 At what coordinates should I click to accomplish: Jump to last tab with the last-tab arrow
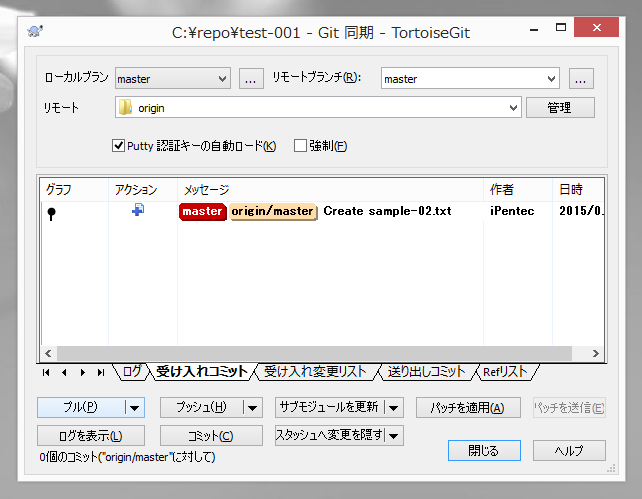pos(101,373)
